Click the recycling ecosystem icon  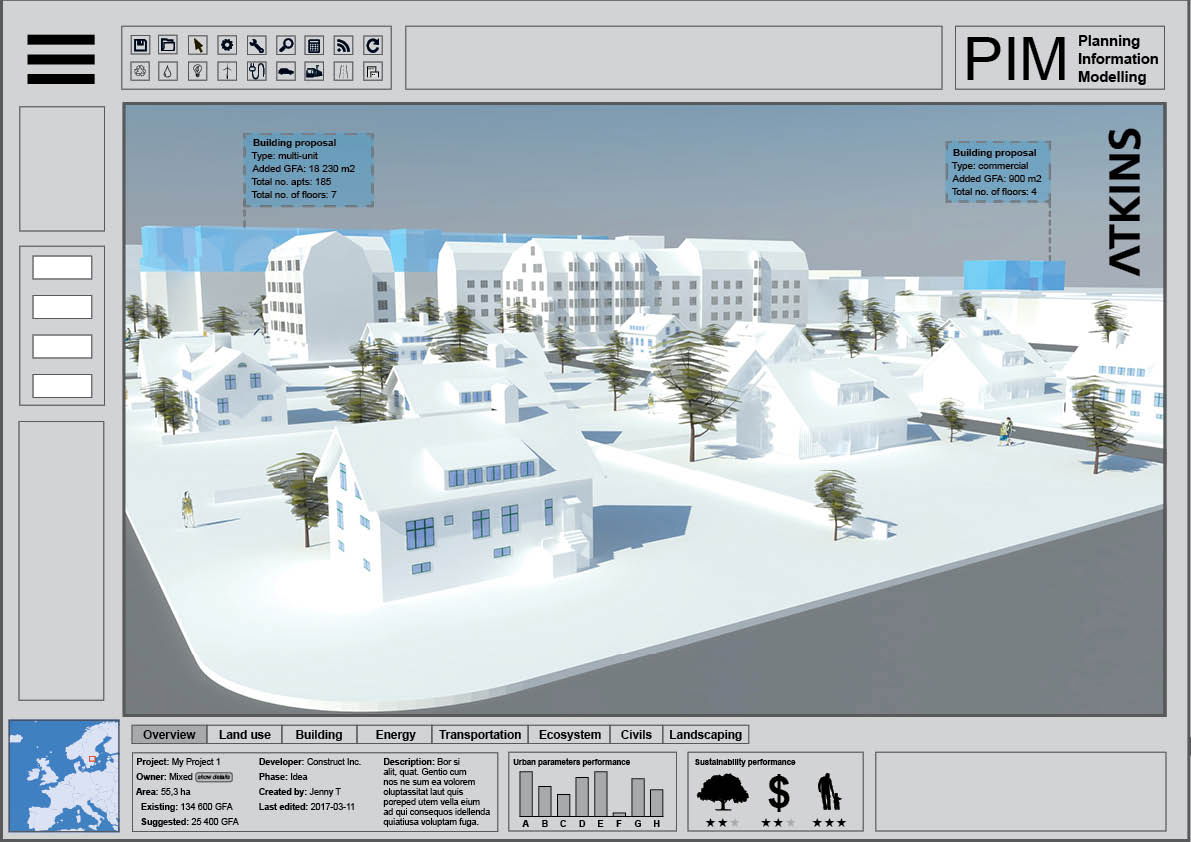tap(141, 70)
